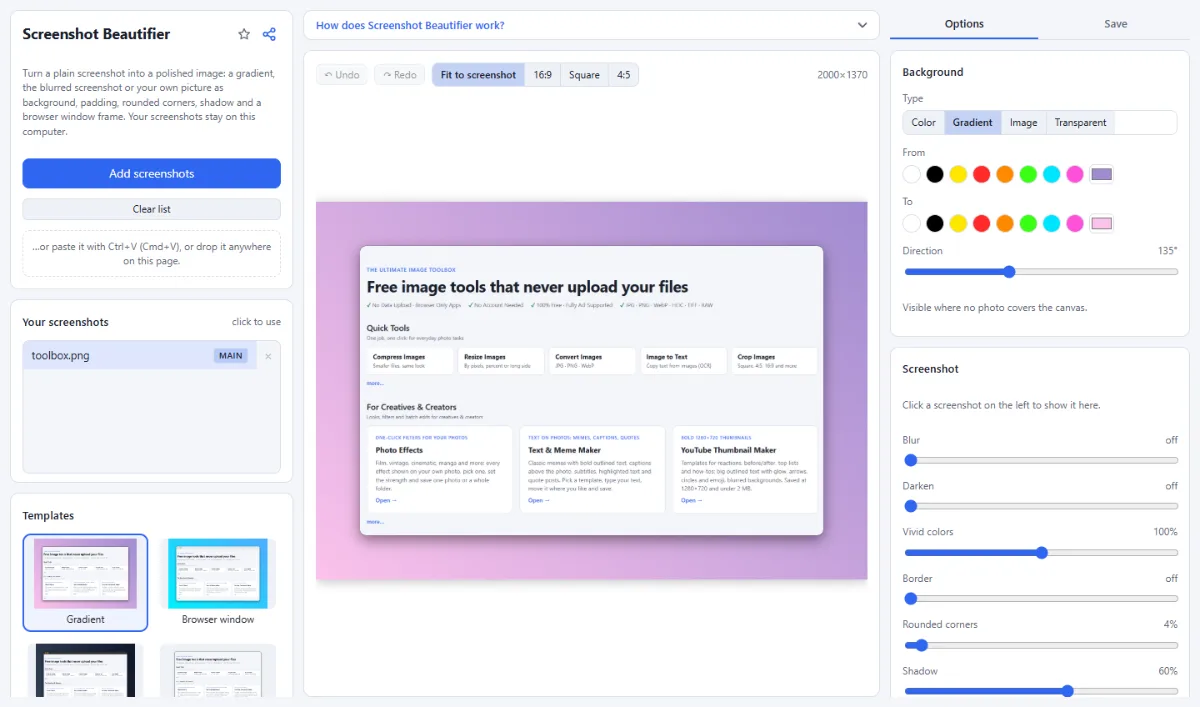This screenshot has width=1200, height=707.
Task: Pick green in the From color row
Action: (1028, 174)
